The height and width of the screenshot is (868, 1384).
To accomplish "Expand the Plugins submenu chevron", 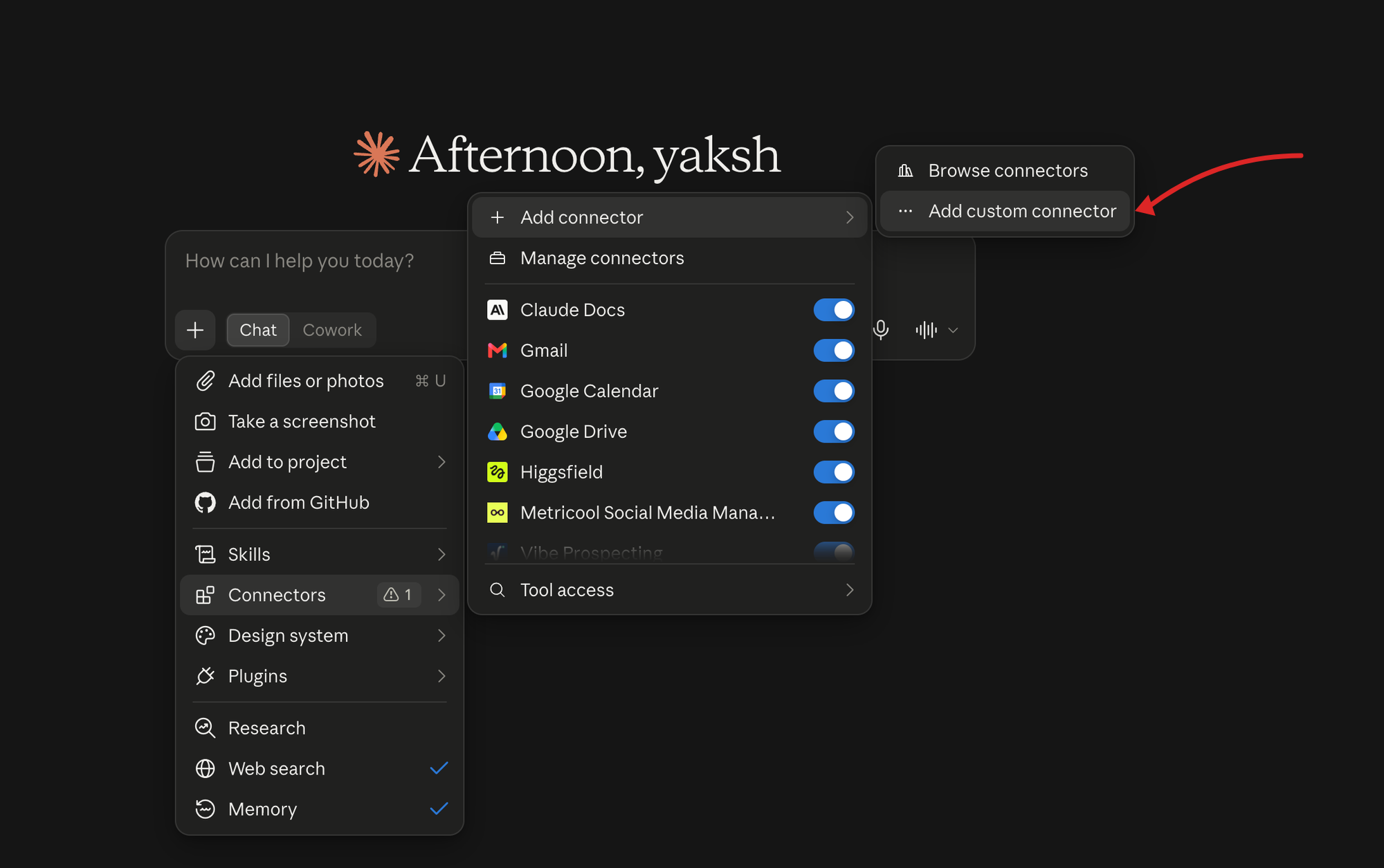I will click(441, 676).
